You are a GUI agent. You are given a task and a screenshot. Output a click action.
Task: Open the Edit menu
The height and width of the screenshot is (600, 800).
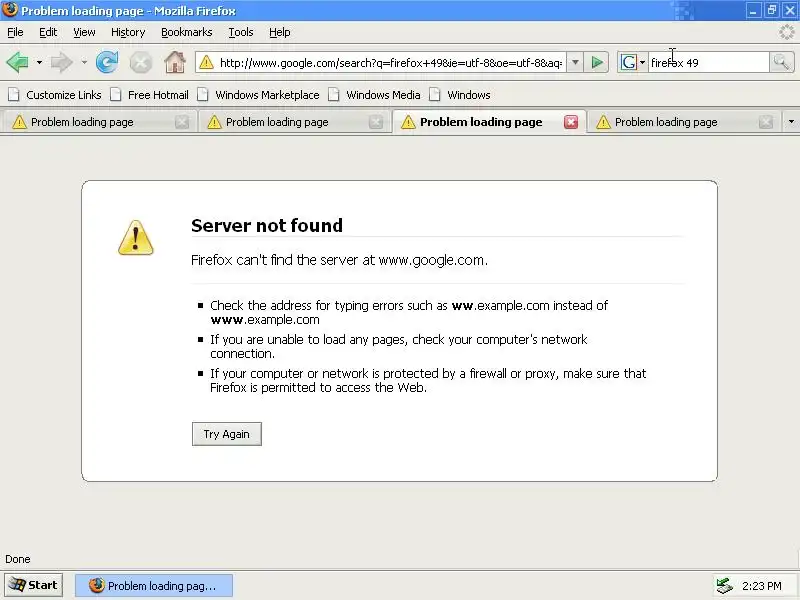click(x=48, y=32)
